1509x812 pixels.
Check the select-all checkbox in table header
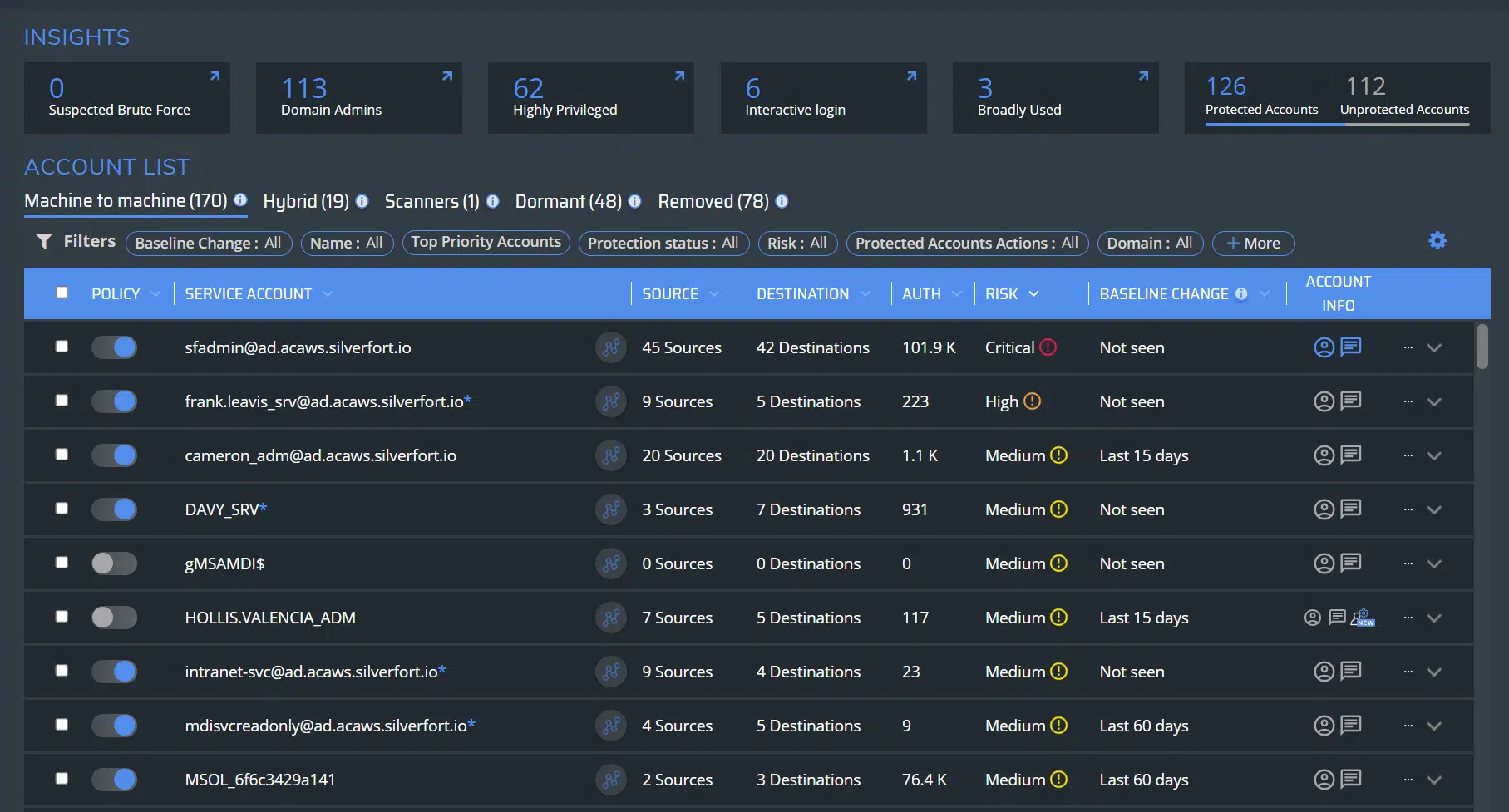62,293
